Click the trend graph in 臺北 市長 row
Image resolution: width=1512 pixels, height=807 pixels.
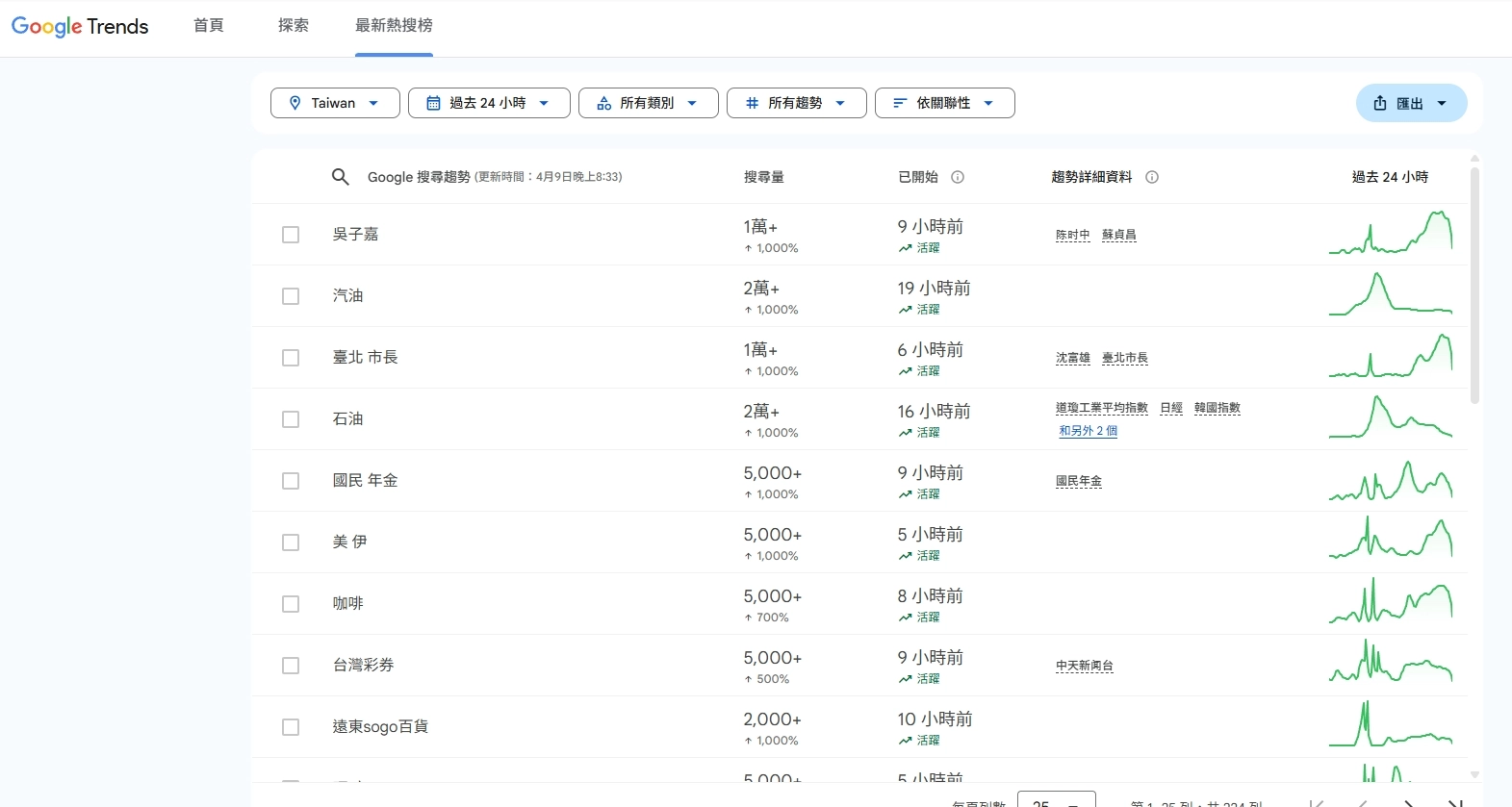(x=1391, y=356)
